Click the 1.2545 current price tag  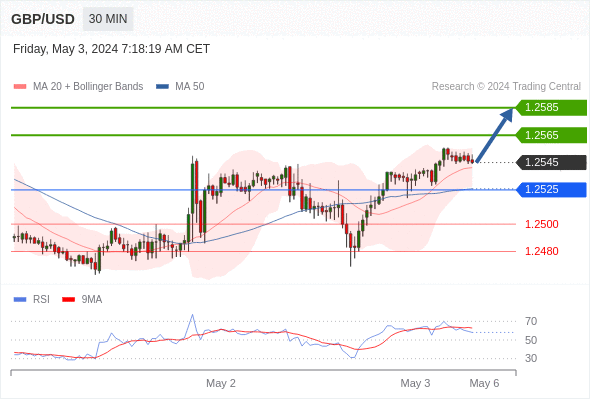551,163
